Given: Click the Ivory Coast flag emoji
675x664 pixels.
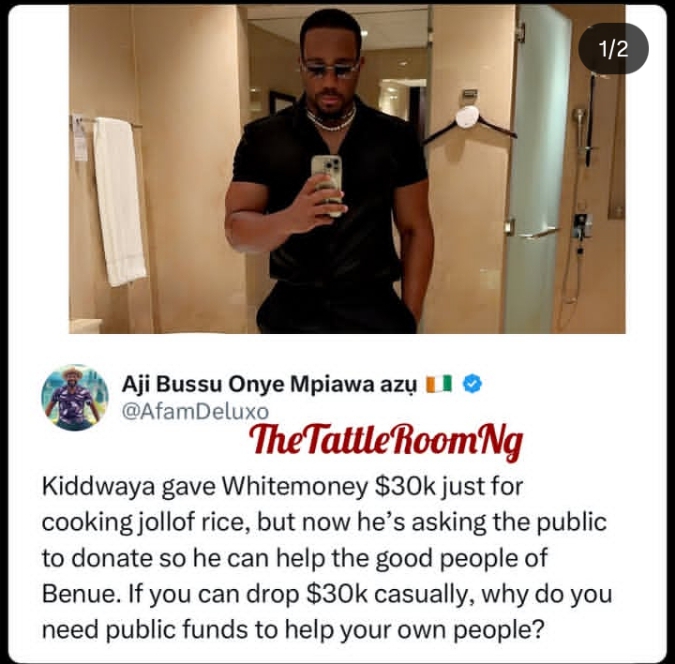Looking at the screenshot, I should tap(439, 383).
